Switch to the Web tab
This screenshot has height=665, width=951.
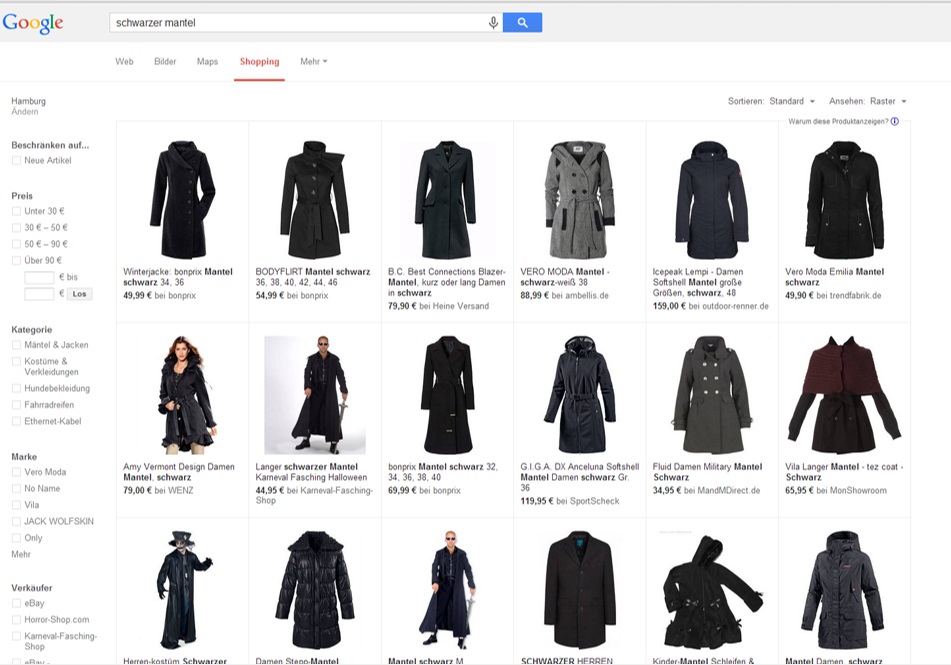[x=124, y=61]
